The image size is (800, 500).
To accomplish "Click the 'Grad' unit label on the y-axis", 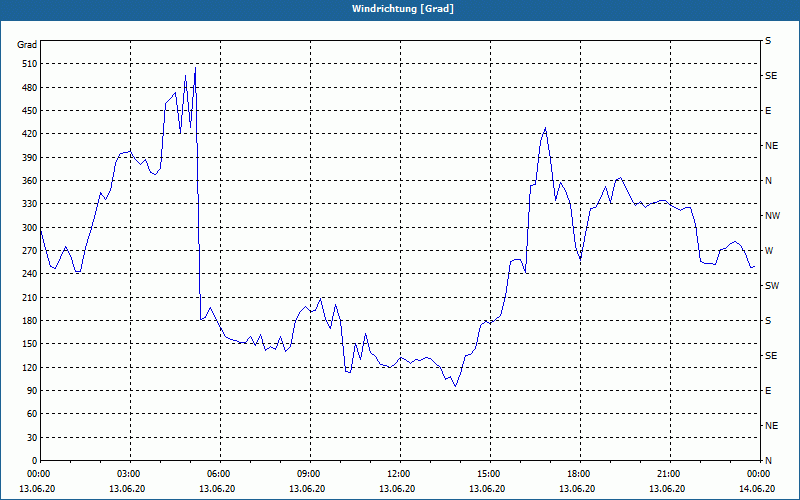I will pos(27,45).
